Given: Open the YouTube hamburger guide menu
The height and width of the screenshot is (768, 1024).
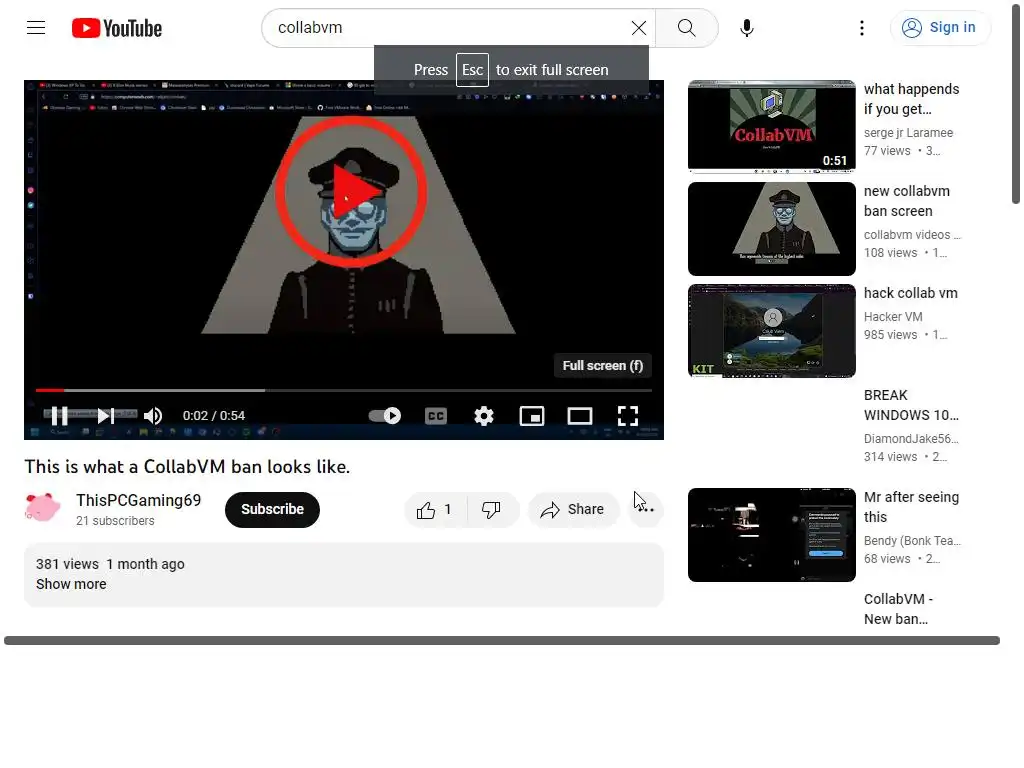Looking at the screenshot, I should pyautogui.click(x=36, y=27).
